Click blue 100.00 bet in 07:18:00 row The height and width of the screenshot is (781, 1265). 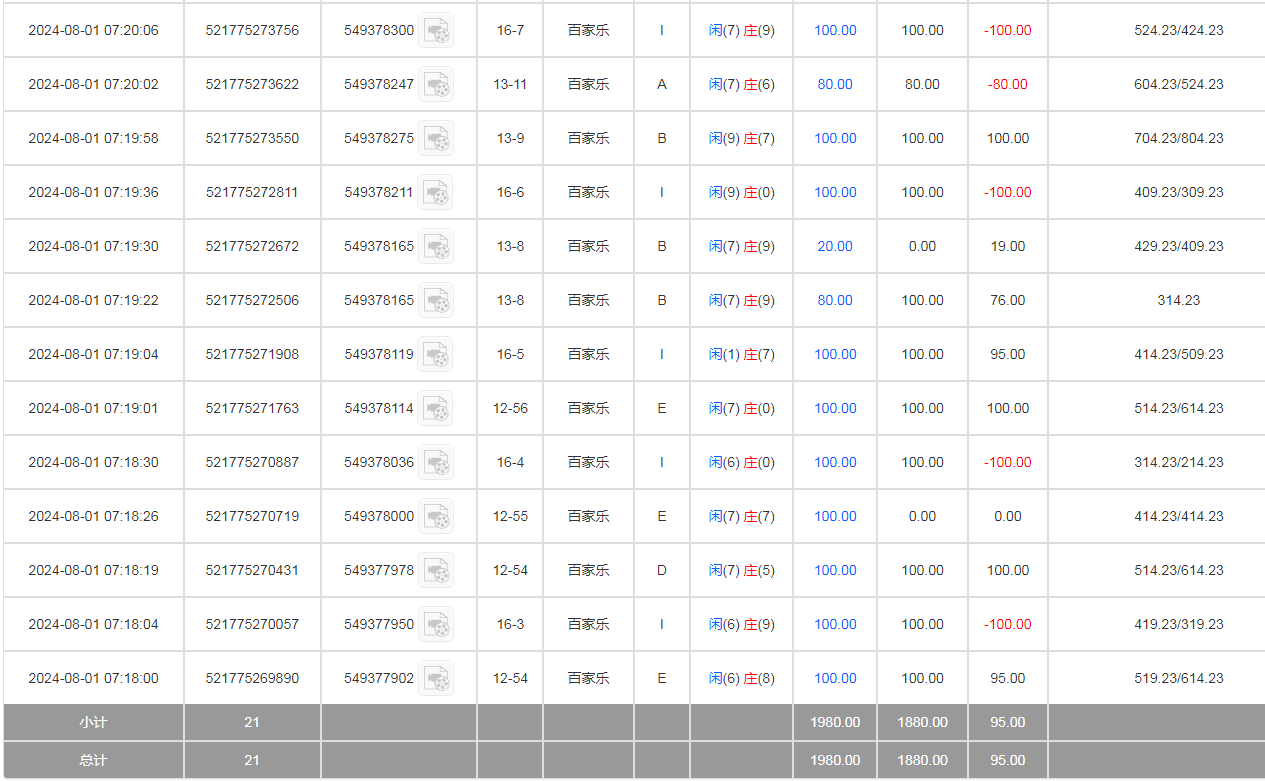[835, 679]
